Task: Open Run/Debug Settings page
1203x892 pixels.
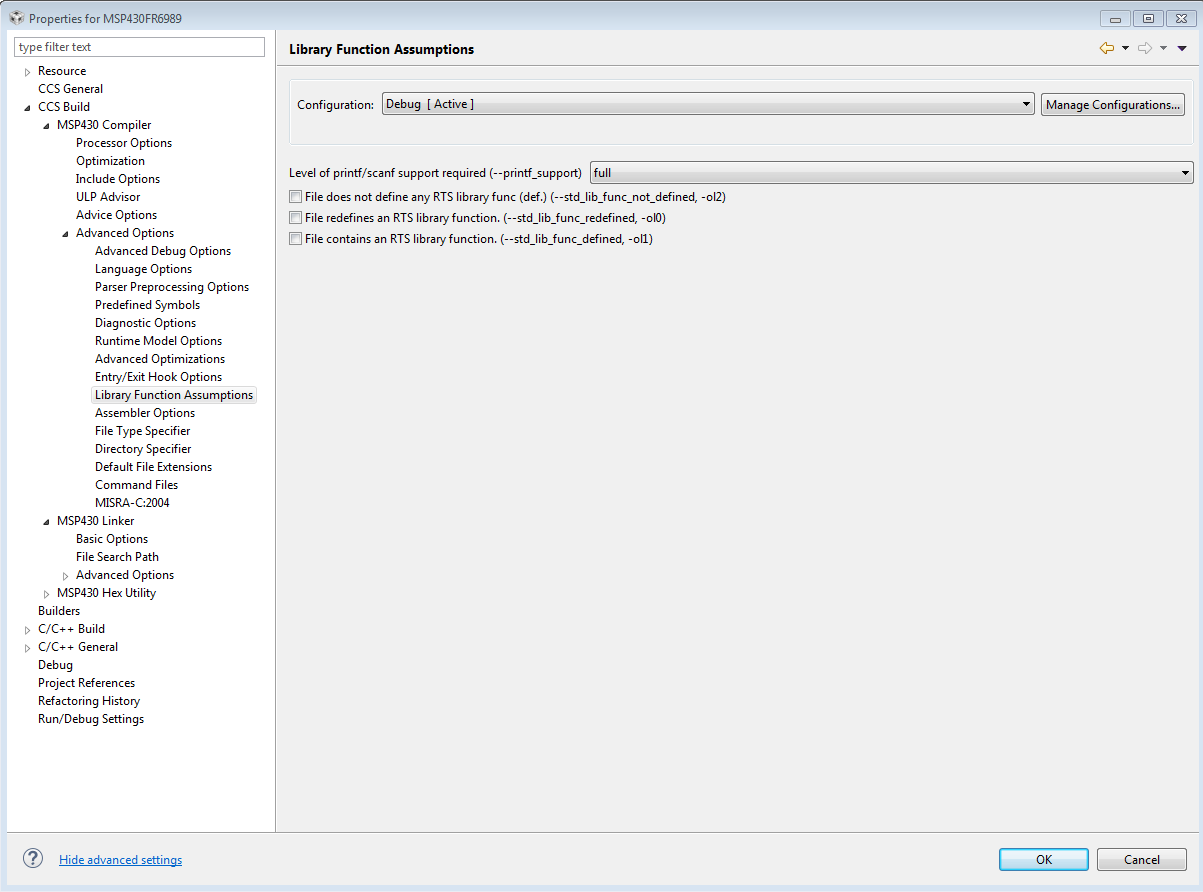Action: coord(91,719)
